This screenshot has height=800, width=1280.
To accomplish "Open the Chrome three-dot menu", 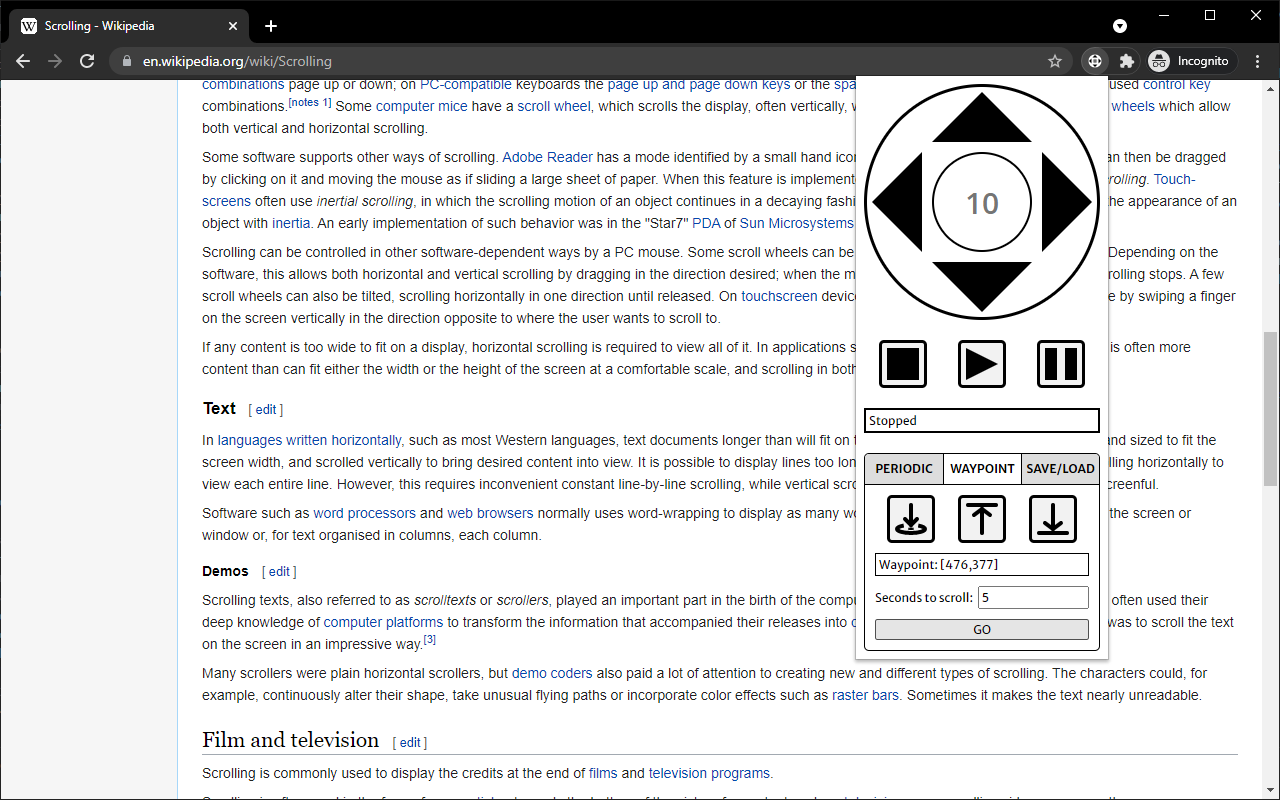I will click(x=1258, y=61).
